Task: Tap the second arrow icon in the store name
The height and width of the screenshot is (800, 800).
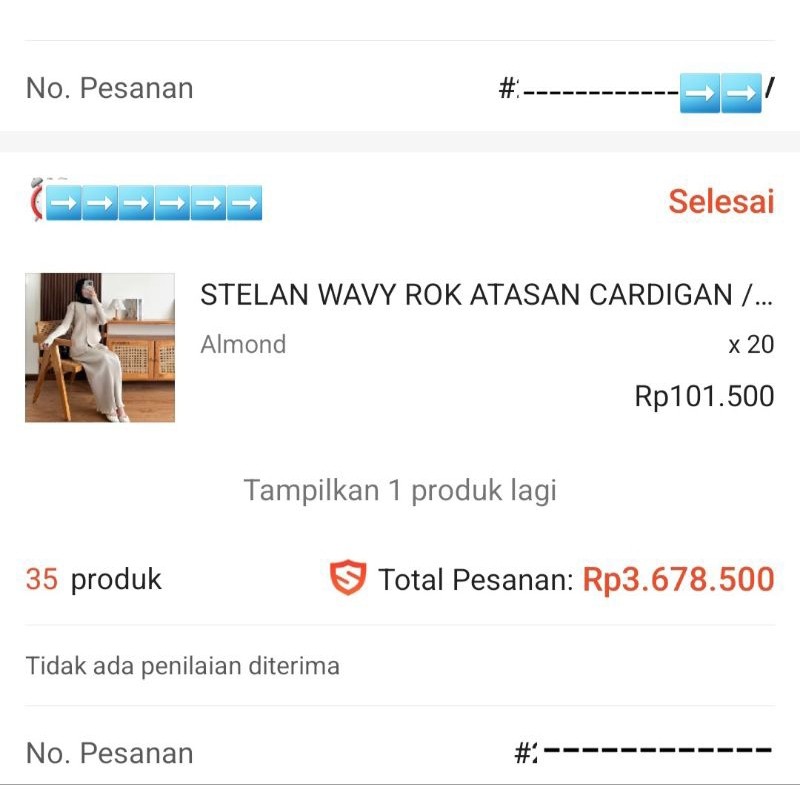Action: [x=103, y=201]
